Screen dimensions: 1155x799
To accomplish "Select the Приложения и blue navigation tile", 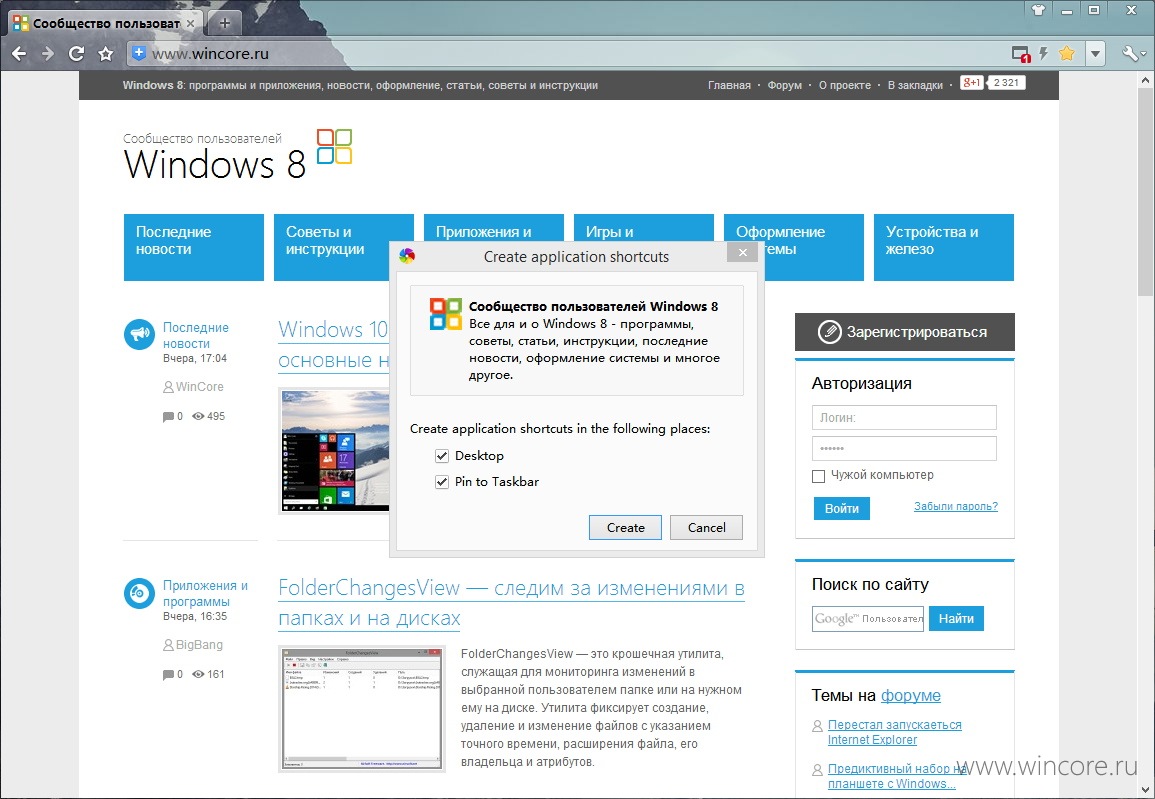I will (x=494, y=228).
